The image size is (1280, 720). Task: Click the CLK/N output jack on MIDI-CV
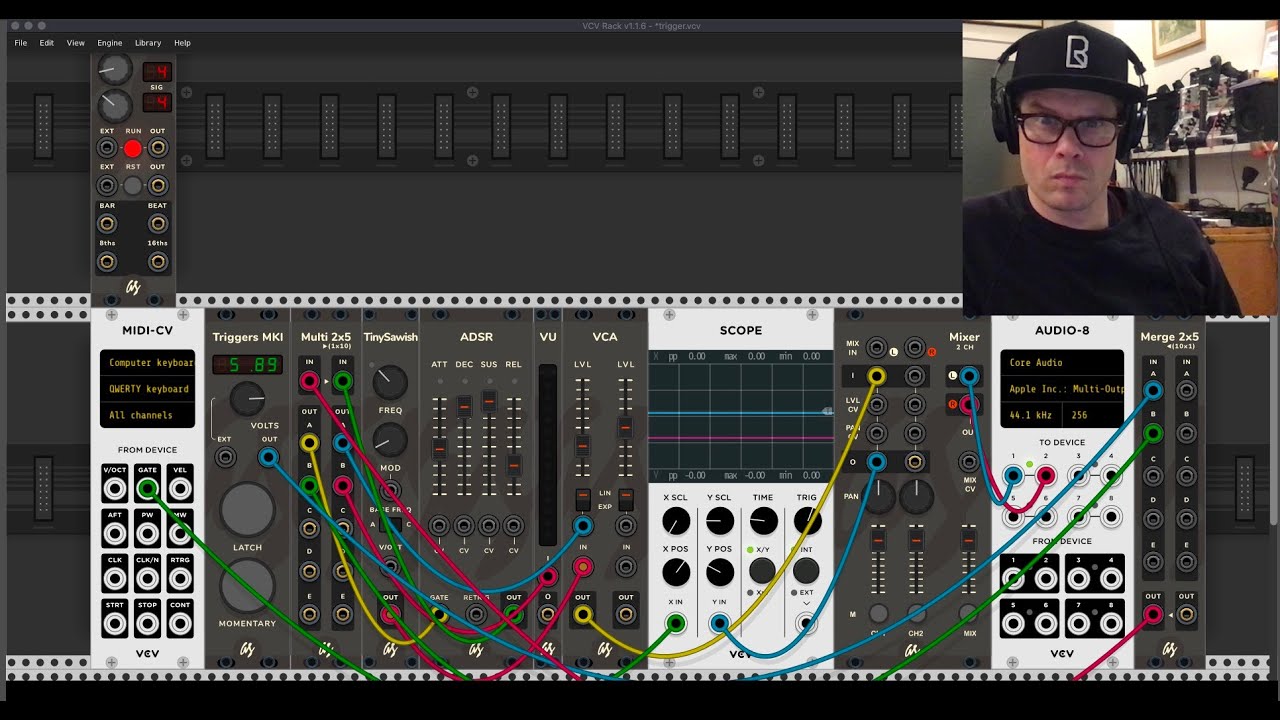coord(148,579)
